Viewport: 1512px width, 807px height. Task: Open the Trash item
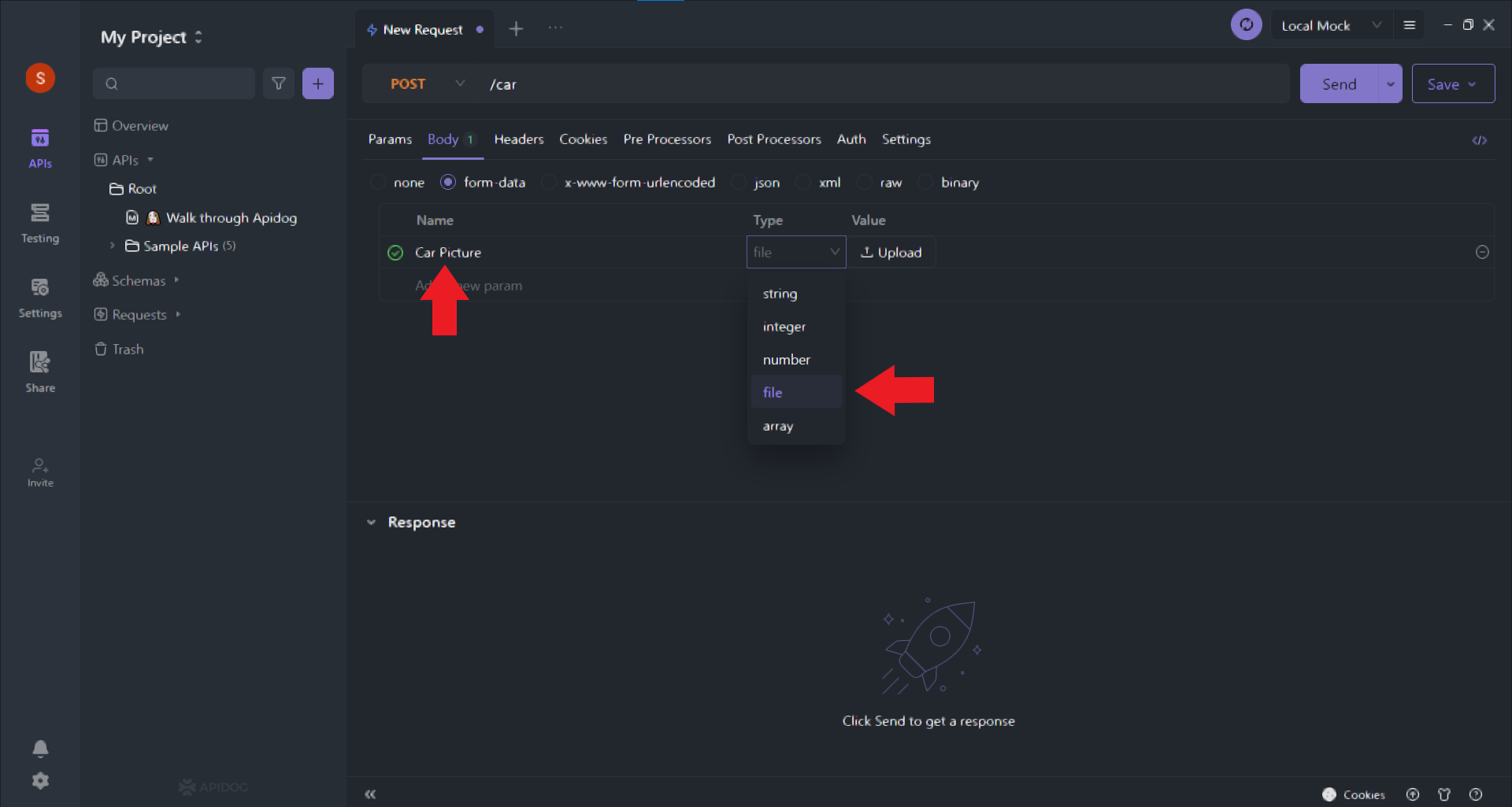tap(119, 349)
